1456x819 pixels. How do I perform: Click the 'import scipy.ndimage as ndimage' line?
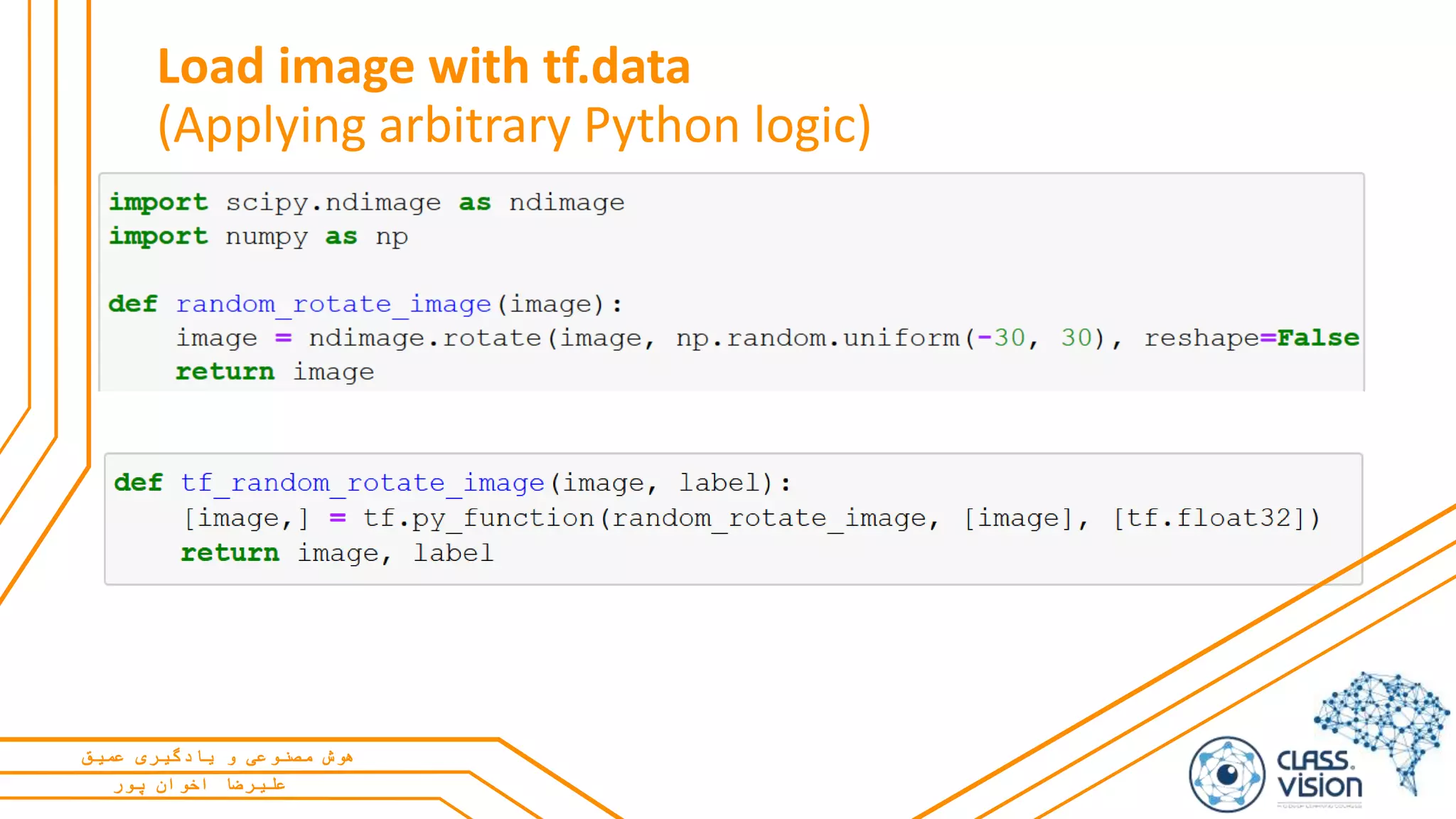(366, 203)
